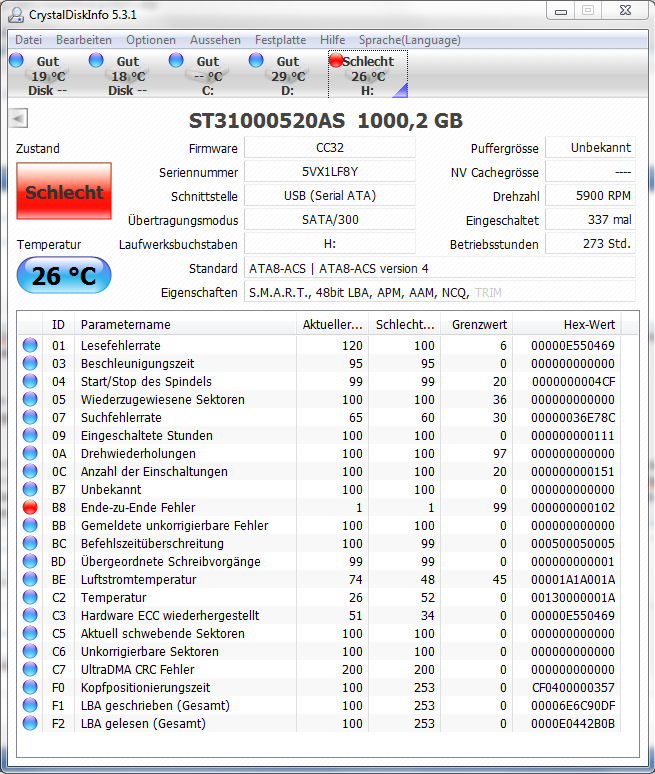Viewport: 655px width, 774px height.
Task: Open the Sprache(Language) menu
Action: (x=410, y=40)
